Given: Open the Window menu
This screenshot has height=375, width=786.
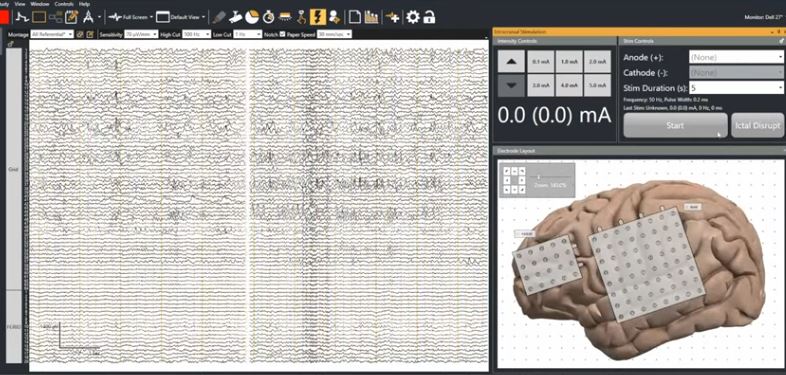Looking at the screenshot, I should tap(40, 4).
